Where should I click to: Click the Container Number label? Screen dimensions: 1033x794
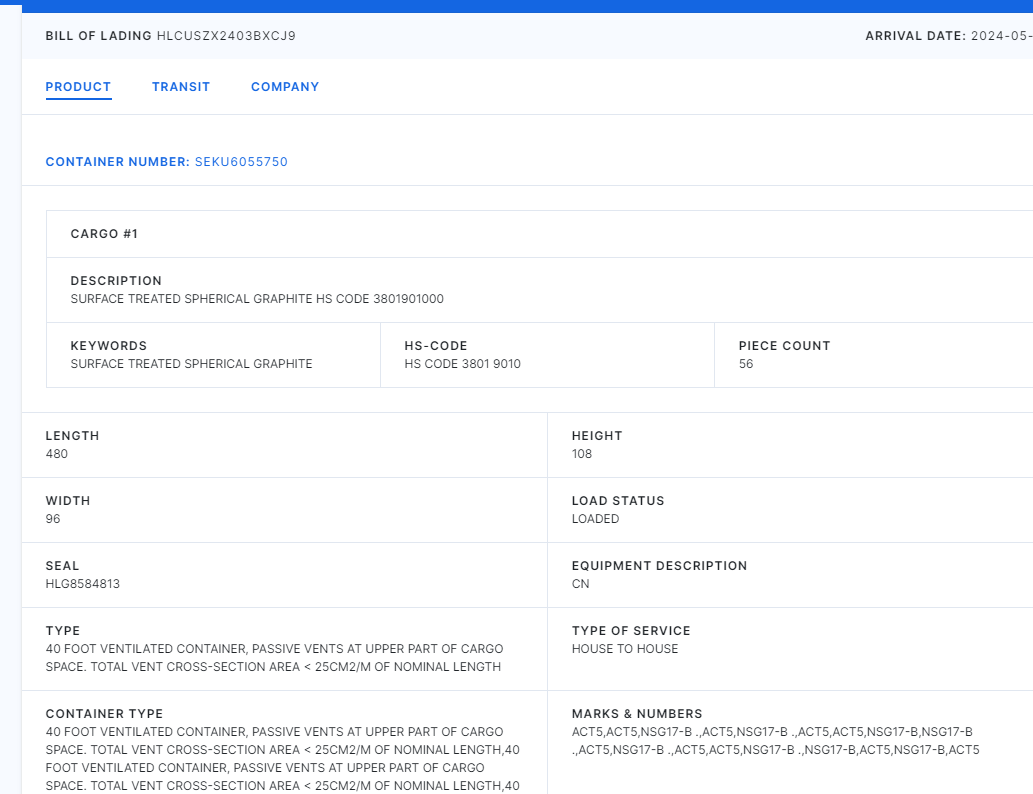click(x=117, y=162)
